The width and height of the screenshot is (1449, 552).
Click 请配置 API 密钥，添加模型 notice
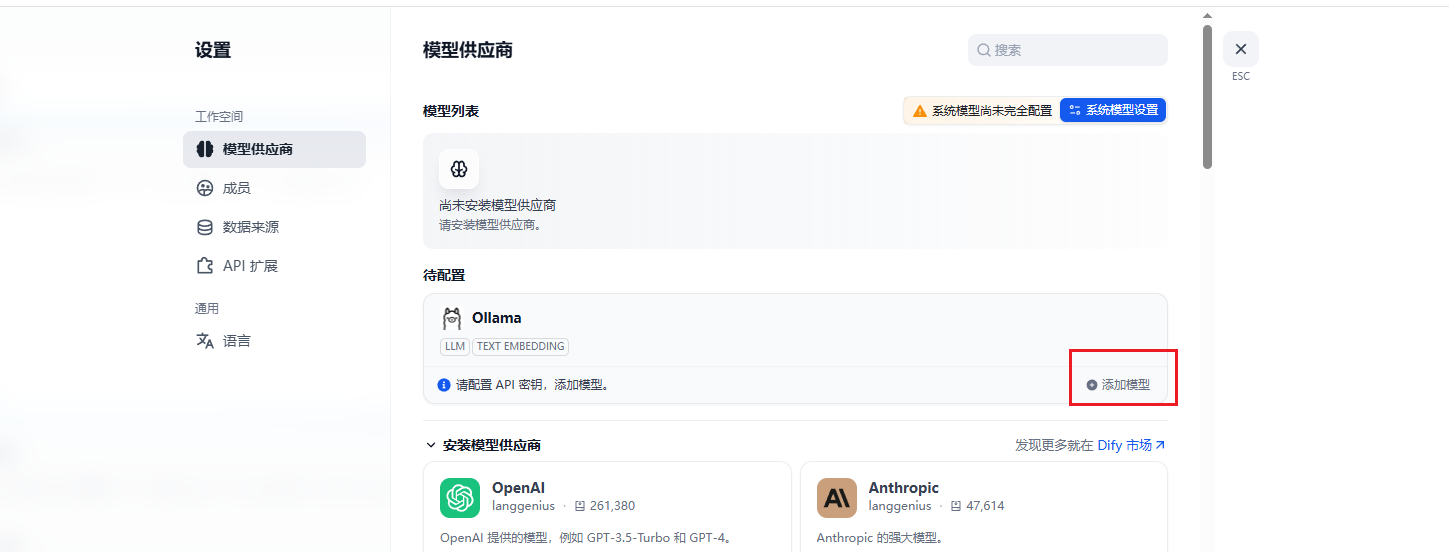point(533,385)
